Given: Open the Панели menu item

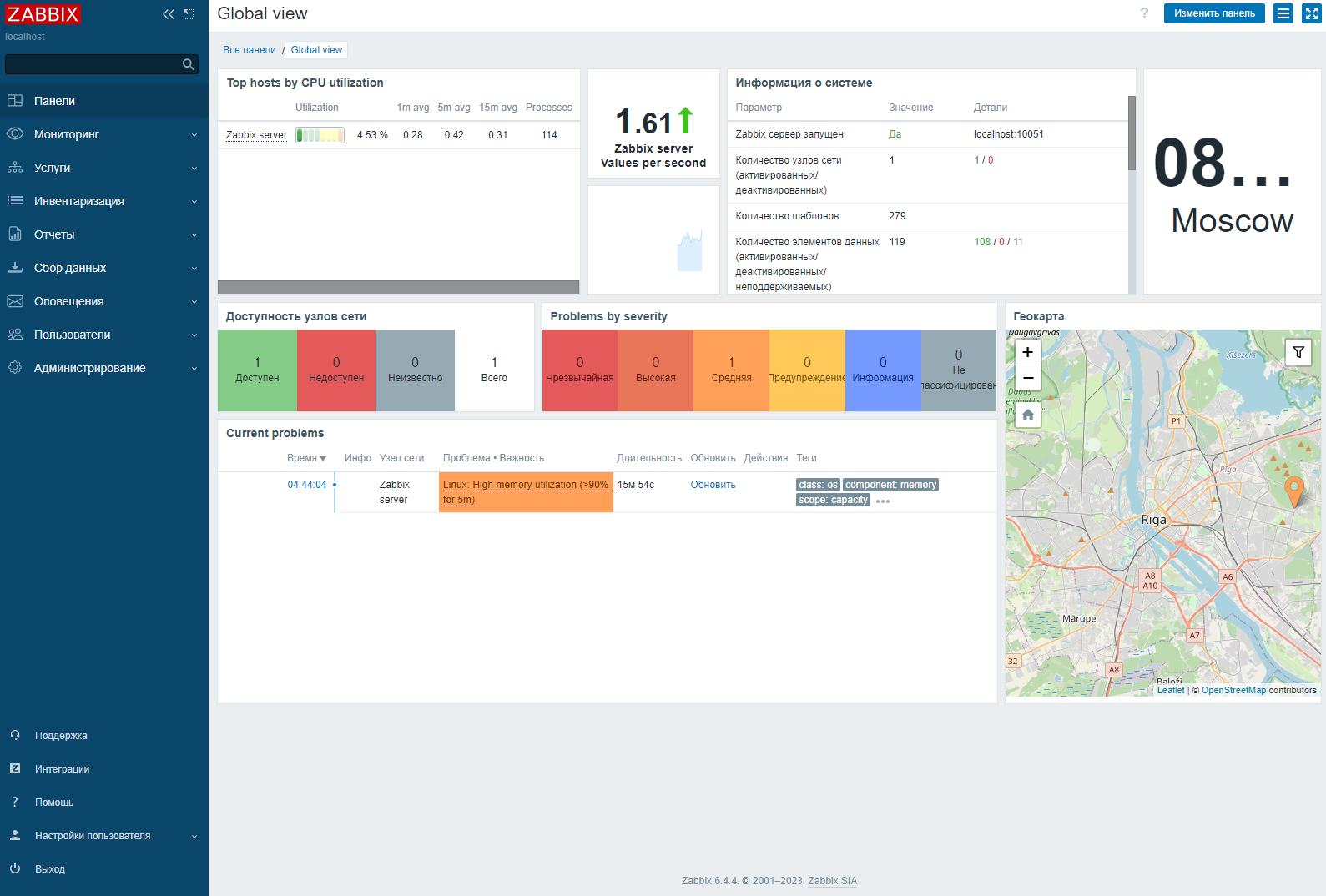Looking at the screenshot, I should 54,101.
